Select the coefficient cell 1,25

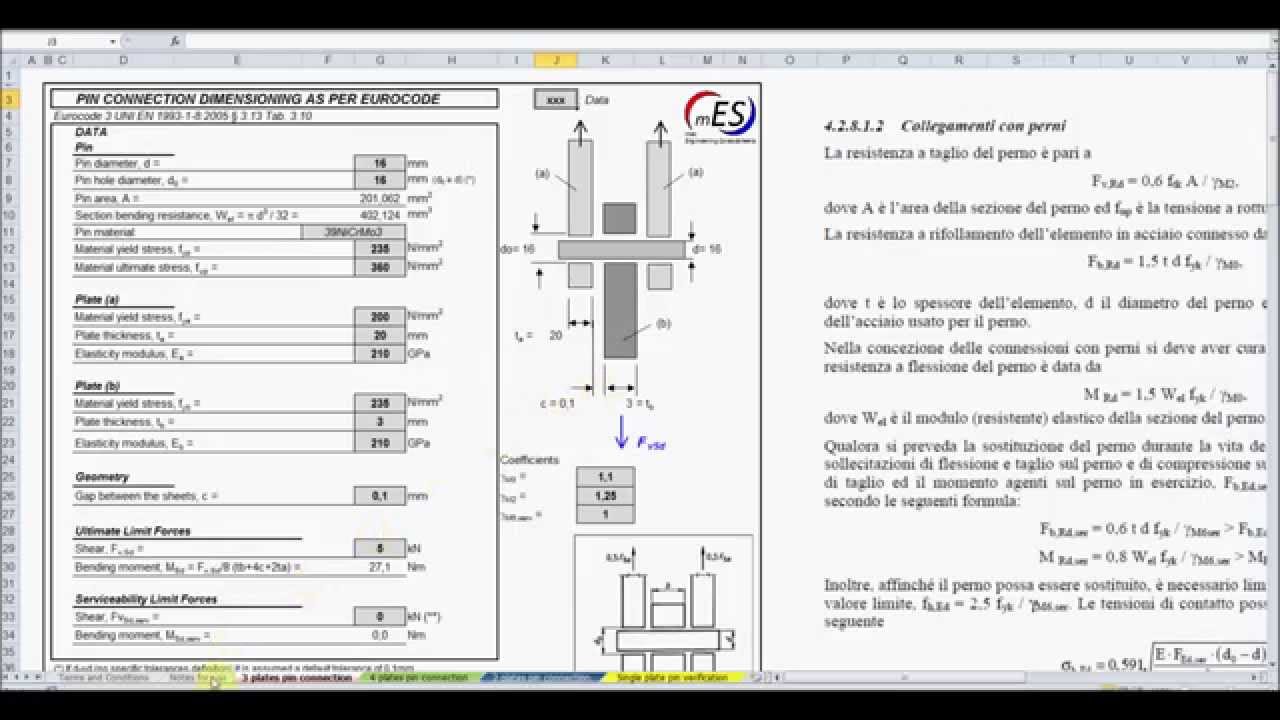[x=605, y=496]
